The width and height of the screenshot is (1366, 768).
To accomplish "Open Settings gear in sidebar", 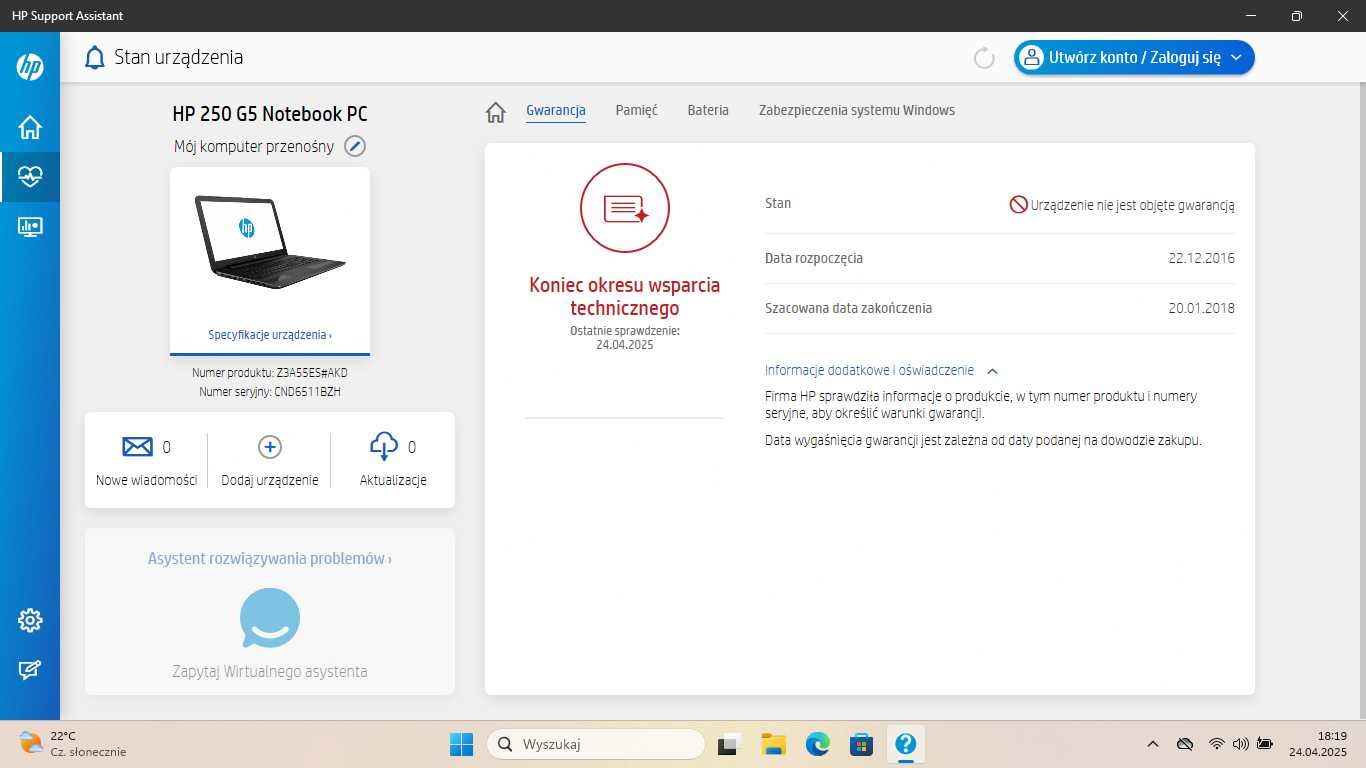I will pyautogui.click(x=30, y=621).
